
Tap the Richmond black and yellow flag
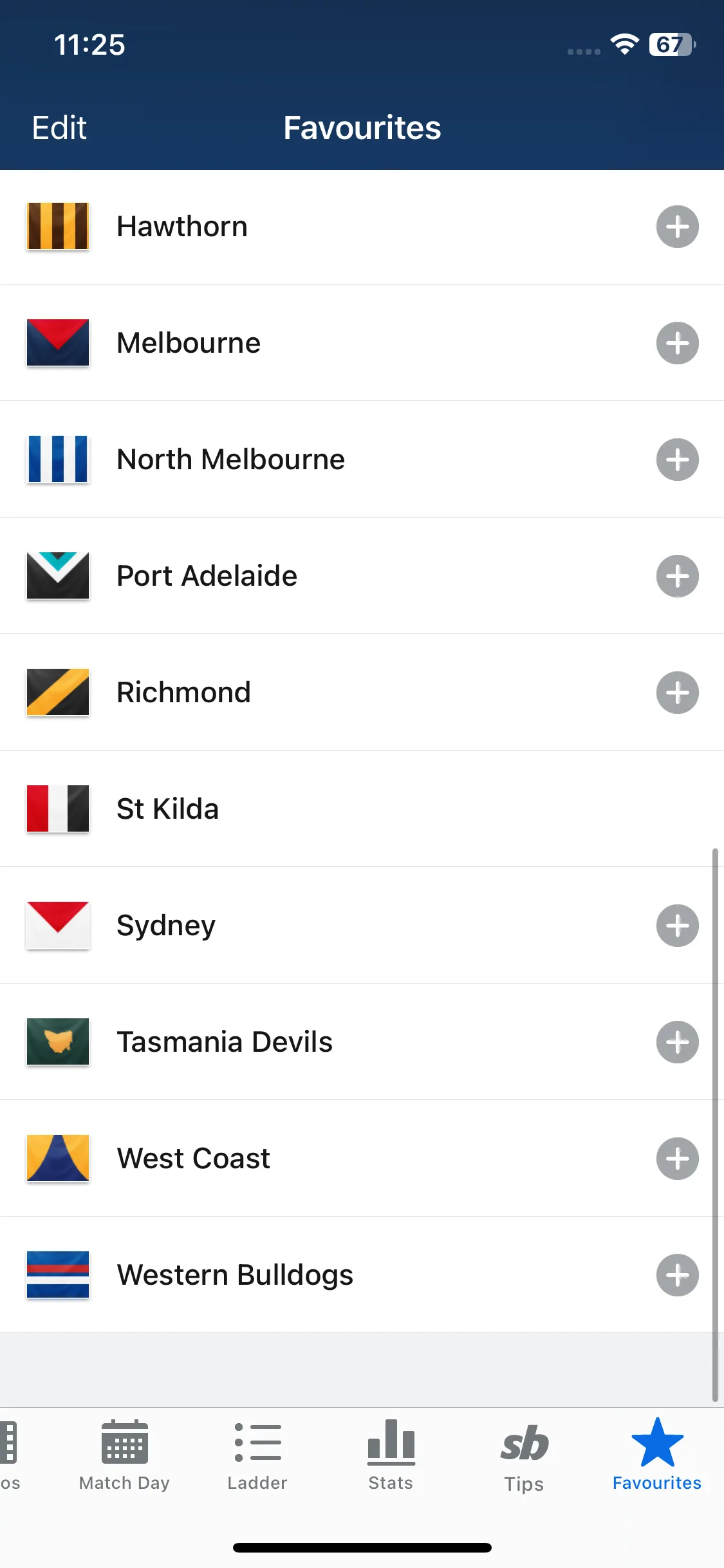[x=58, y=692]
